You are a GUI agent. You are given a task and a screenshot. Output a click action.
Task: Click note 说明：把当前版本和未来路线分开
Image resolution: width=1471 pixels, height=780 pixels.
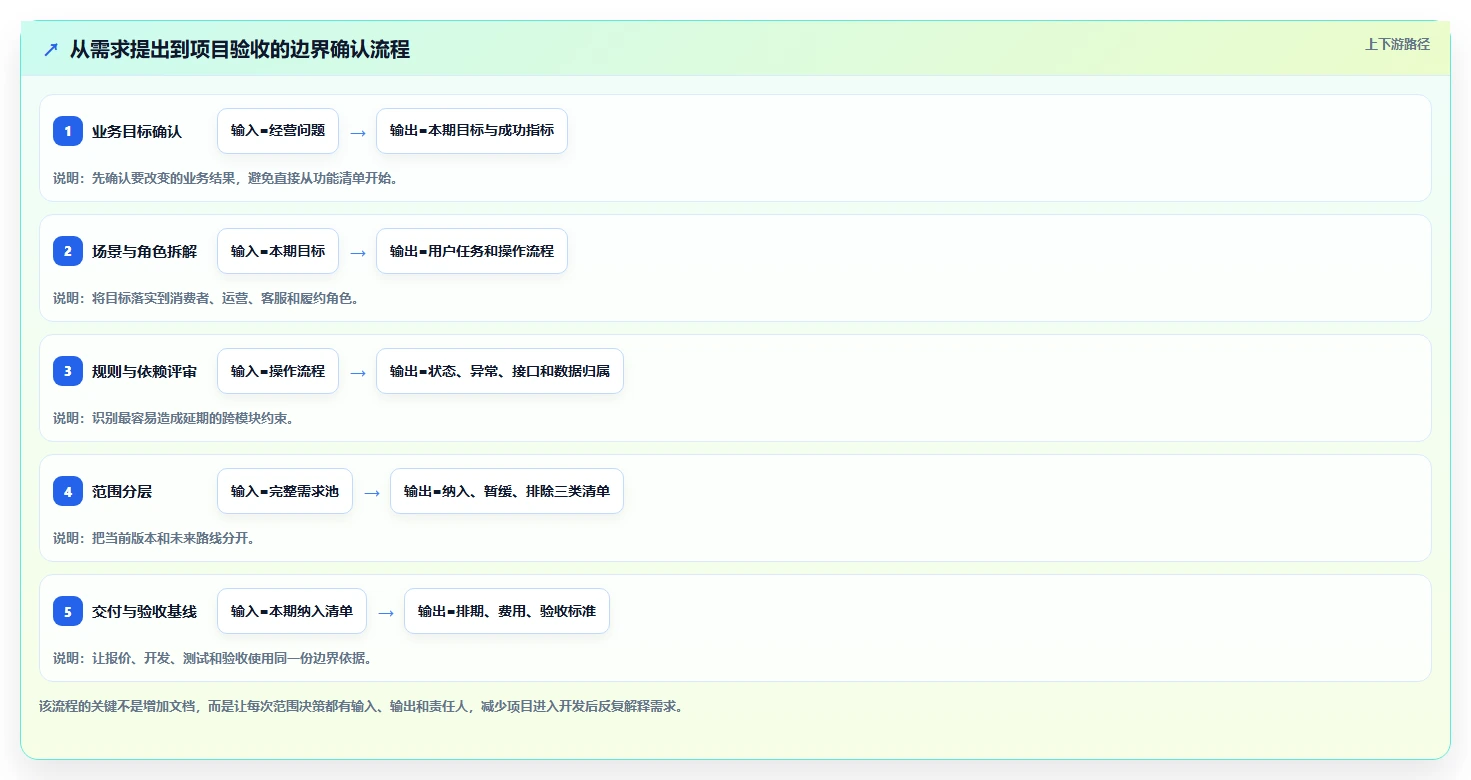pyautogui.click(x=154, y=538)
